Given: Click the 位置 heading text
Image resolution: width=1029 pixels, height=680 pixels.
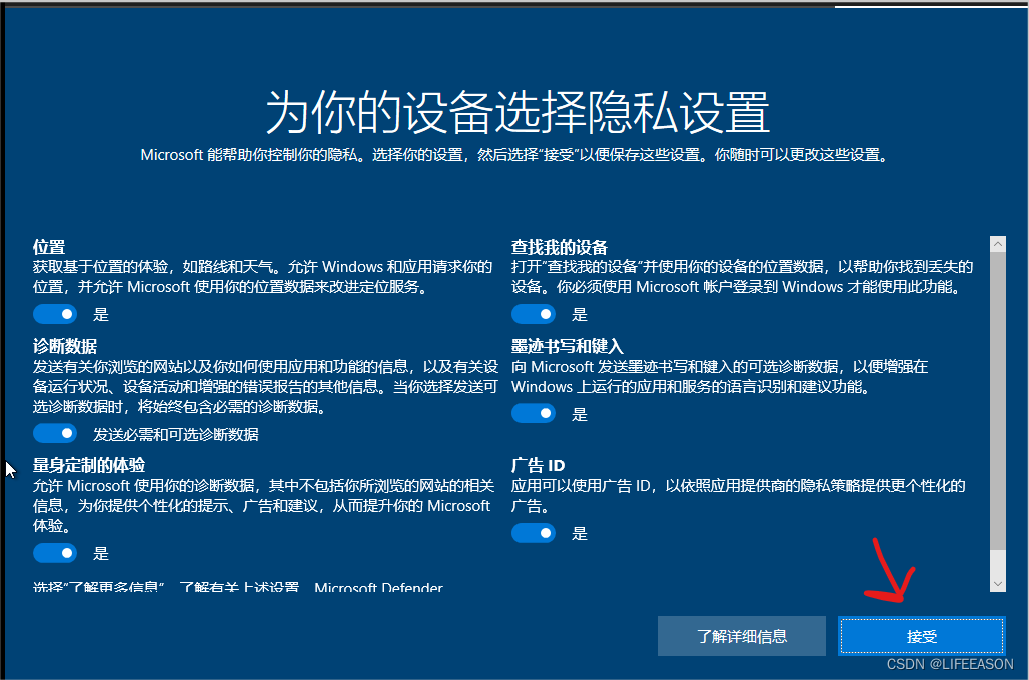Looking at the screenshot, I should coord(49,247).
